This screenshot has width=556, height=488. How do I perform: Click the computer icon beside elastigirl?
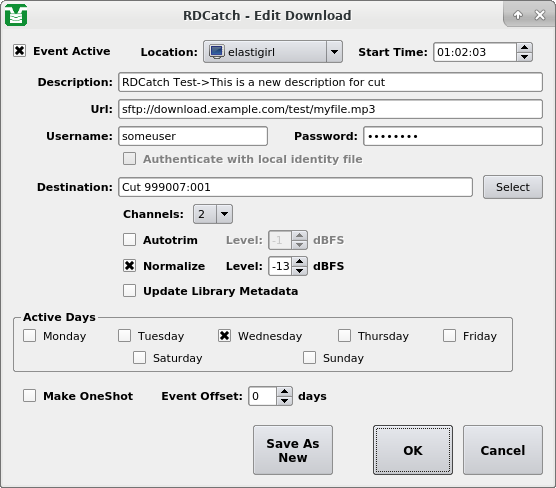click(216, 52)
